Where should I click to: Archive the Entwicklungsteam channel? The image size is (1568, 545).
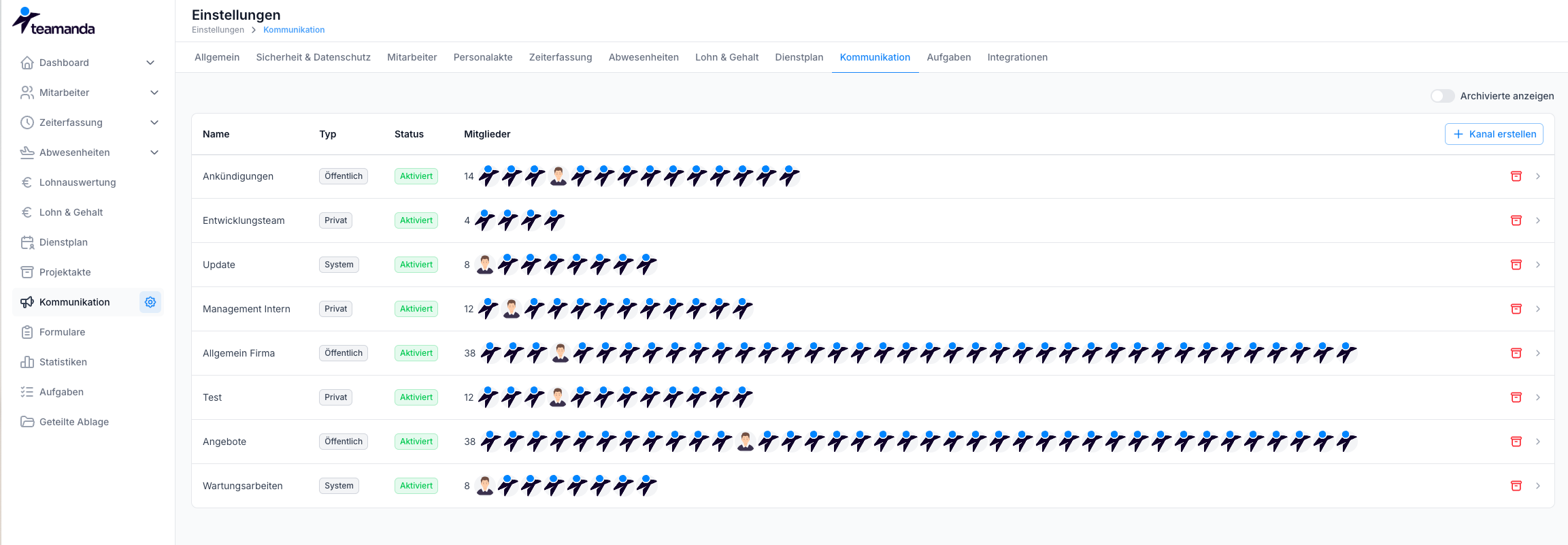(x=1516, y=220)
